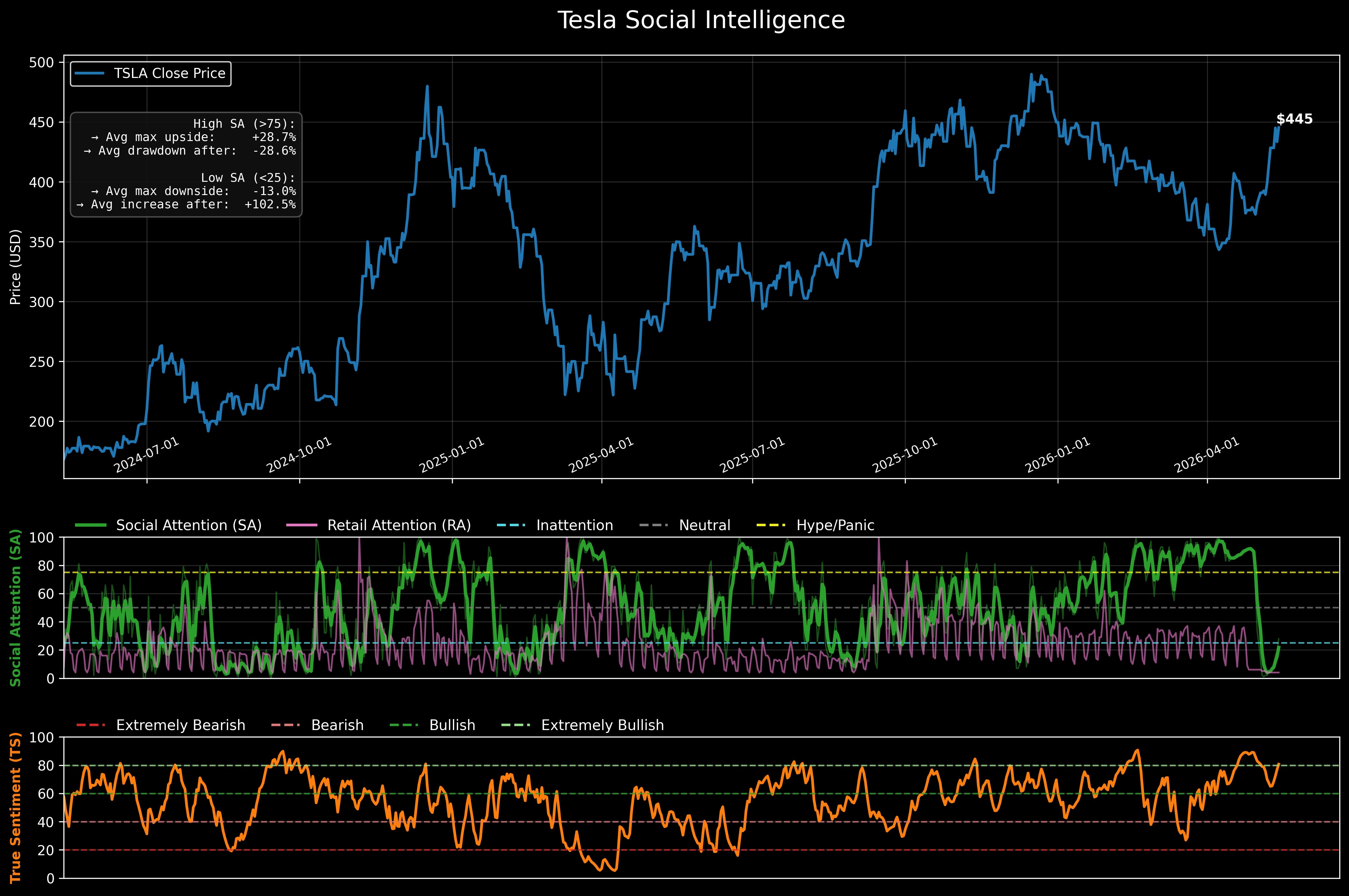Click the 250 tick on the price axis
Viewport: 1349px width, 896px height.
41,362
